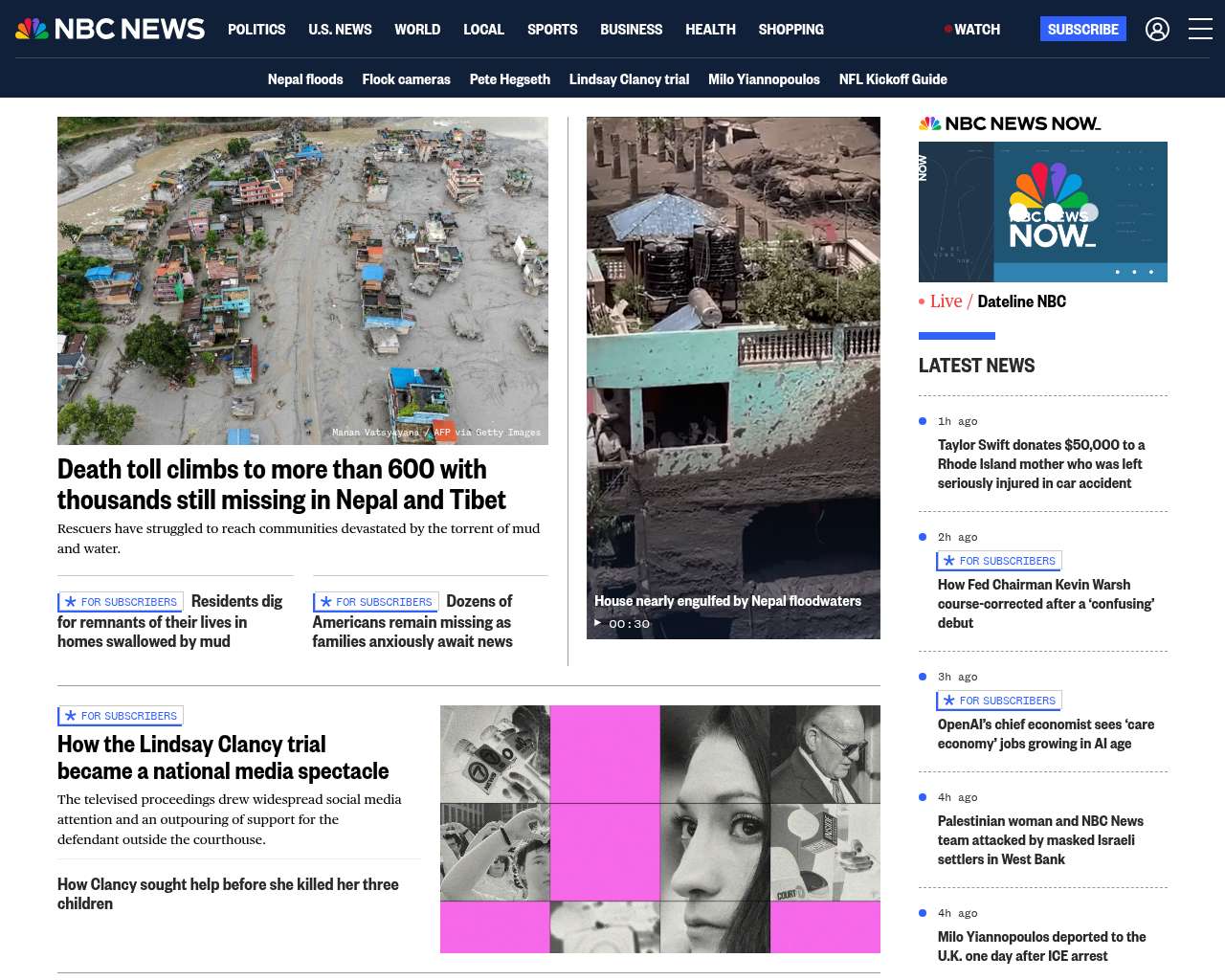Viewport: 1225px width, 980px height.
Task: Play the Nepal floodwaters house video
Action: 733,378
